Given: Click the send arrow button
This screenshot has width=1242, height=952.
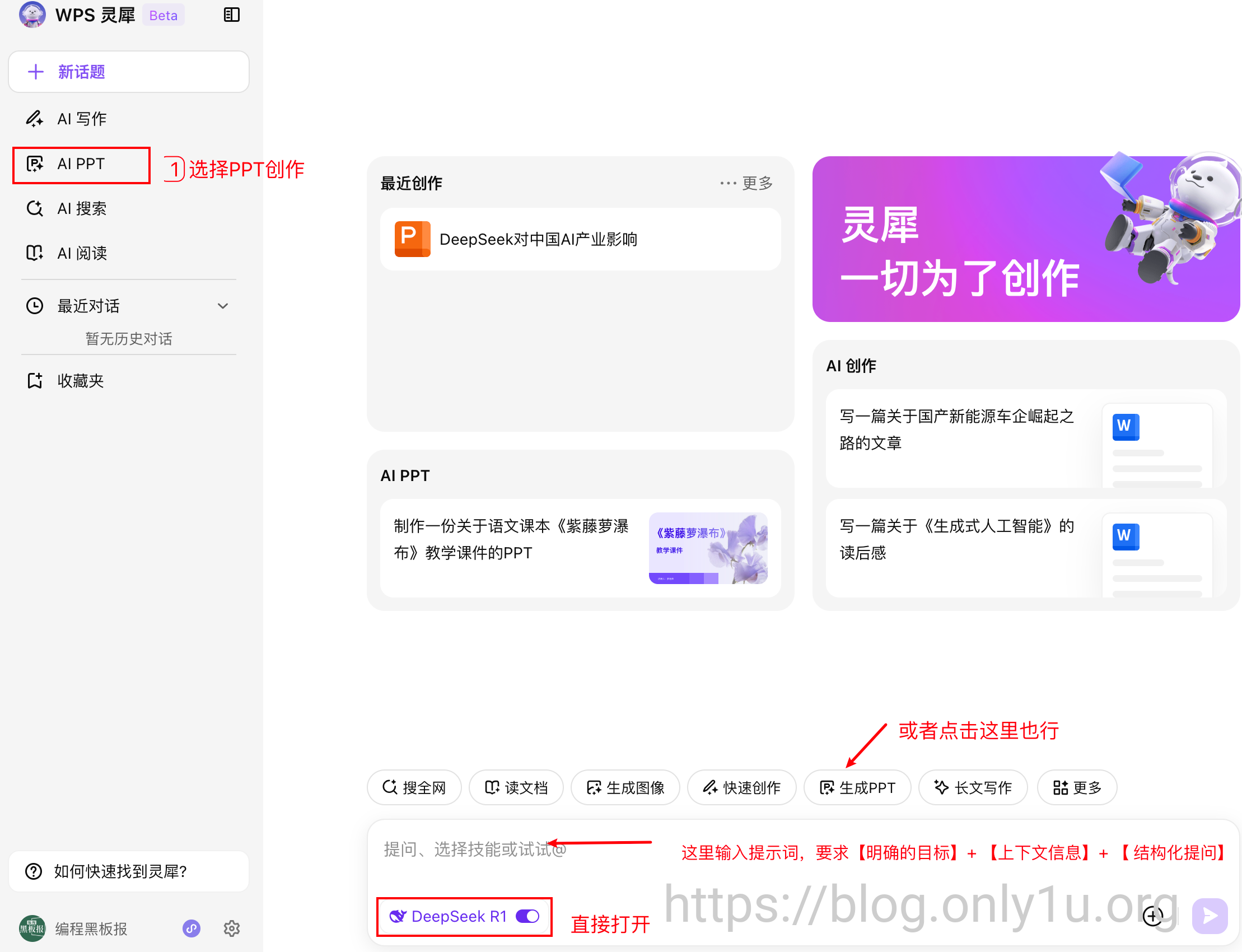Looking at the screenshot, I should 1209,915.
